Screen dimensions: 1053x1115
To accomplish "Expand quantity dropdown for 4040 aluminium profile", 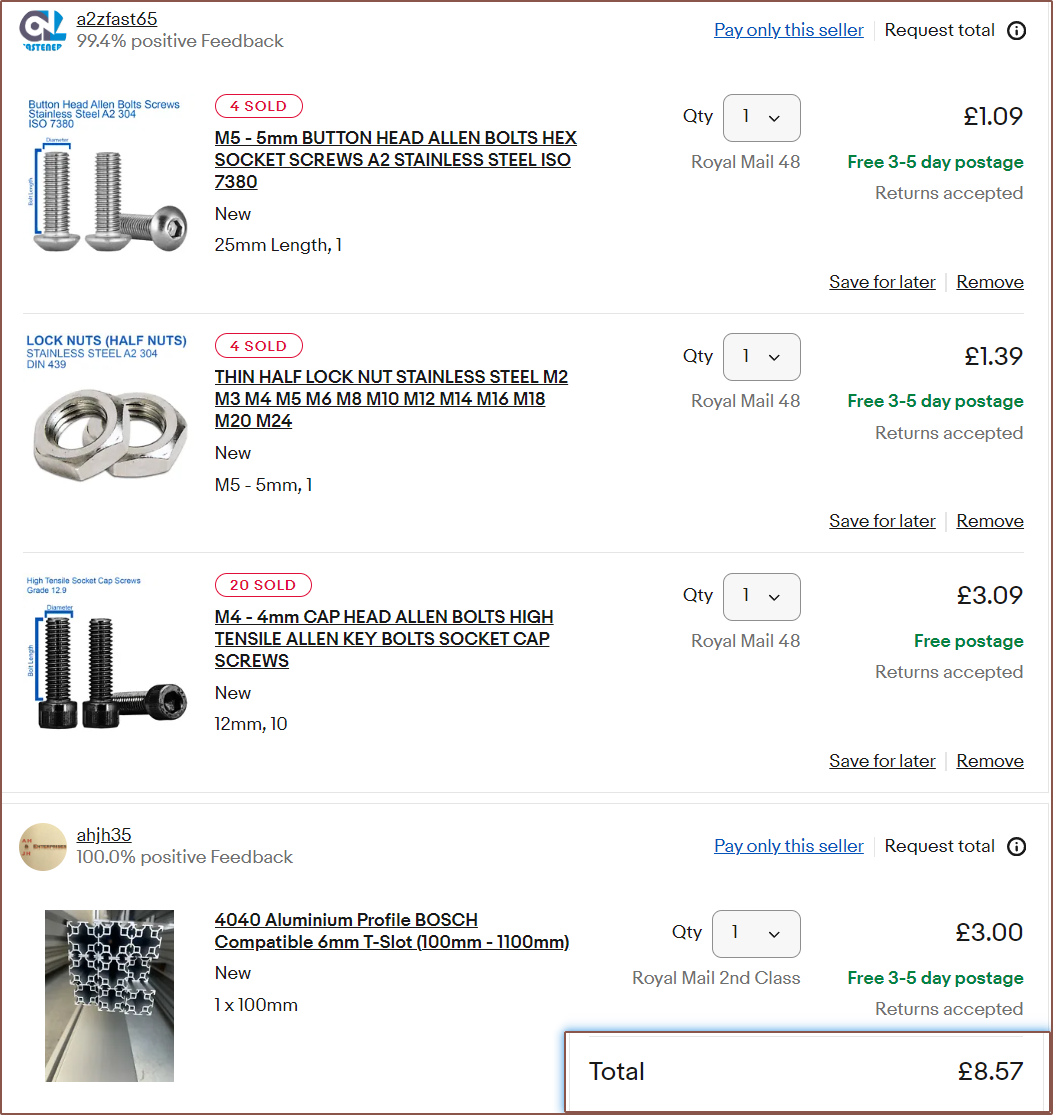I will [756, 933].
